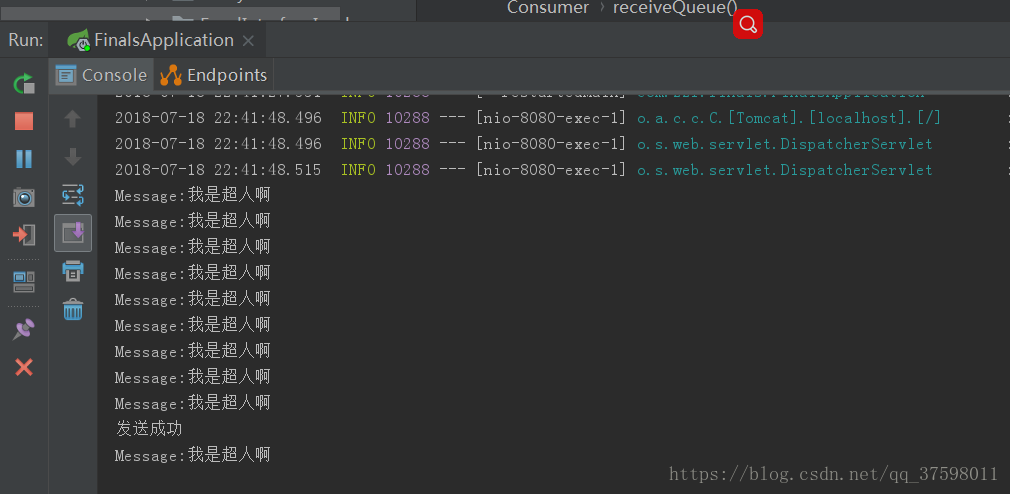1010x494 pixels.
Task: Restore the run window layout
Action: [x=24, y=281]
